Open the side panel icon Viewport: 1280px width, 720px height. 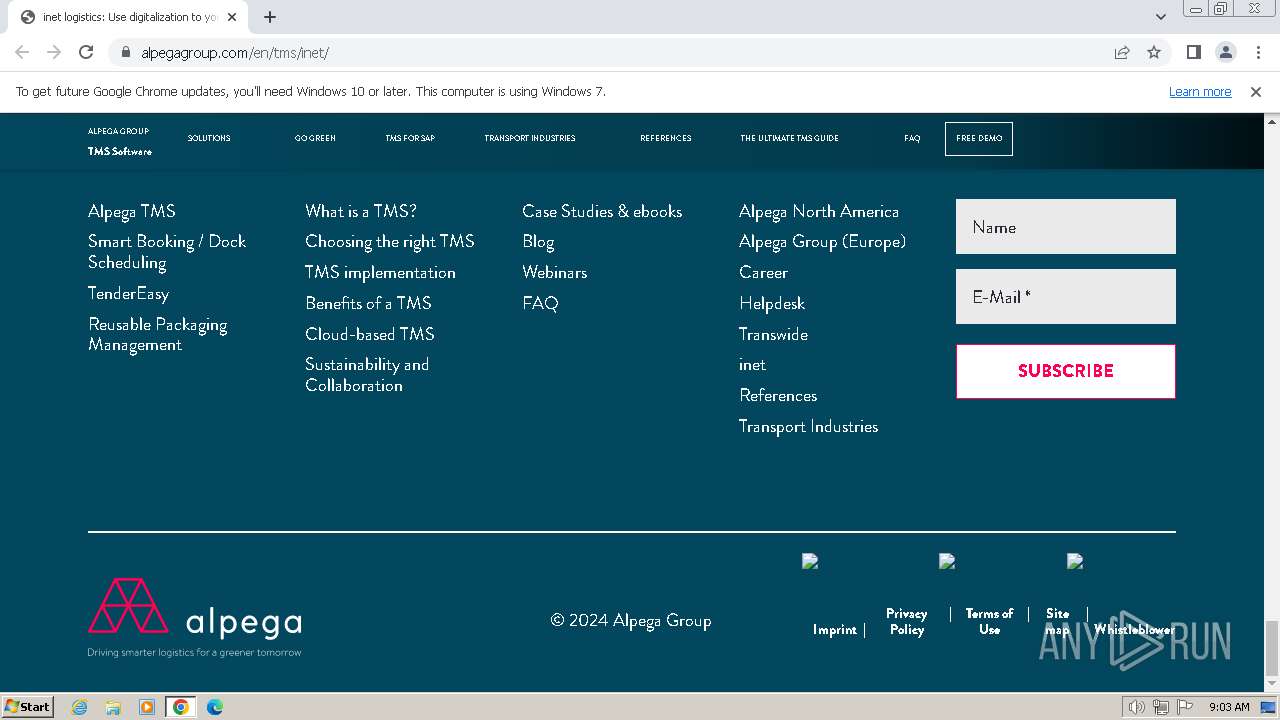pos(1193,52)
